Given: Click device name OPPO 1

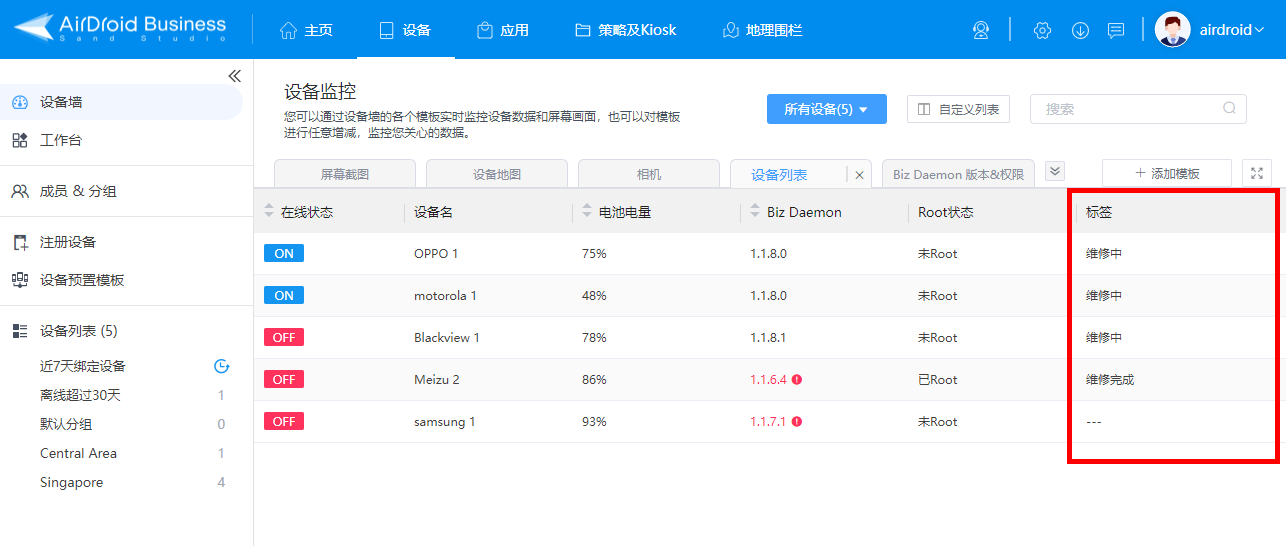Looking at the screenshot, I should click(436, 254).
